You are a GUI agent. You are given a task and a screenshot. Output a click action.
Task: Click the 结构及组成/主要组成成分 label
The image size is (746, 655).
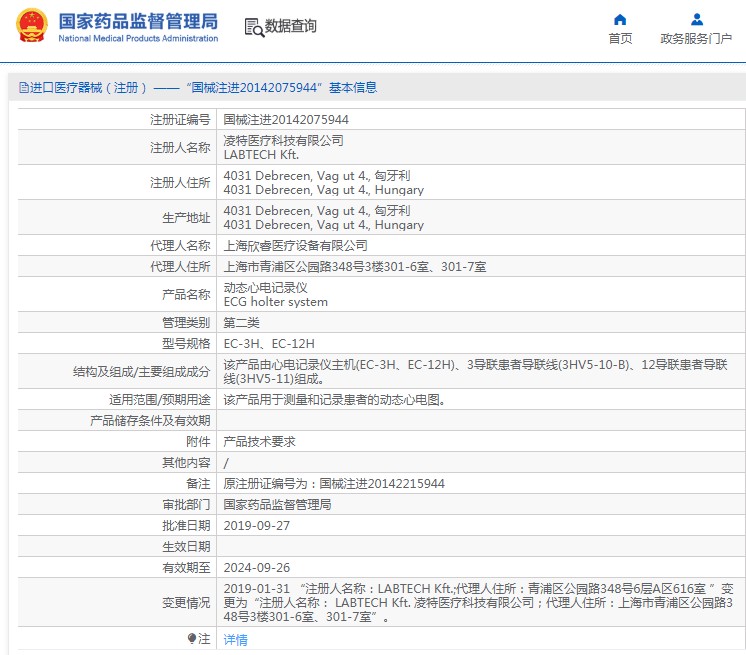[x=141, y=371]
